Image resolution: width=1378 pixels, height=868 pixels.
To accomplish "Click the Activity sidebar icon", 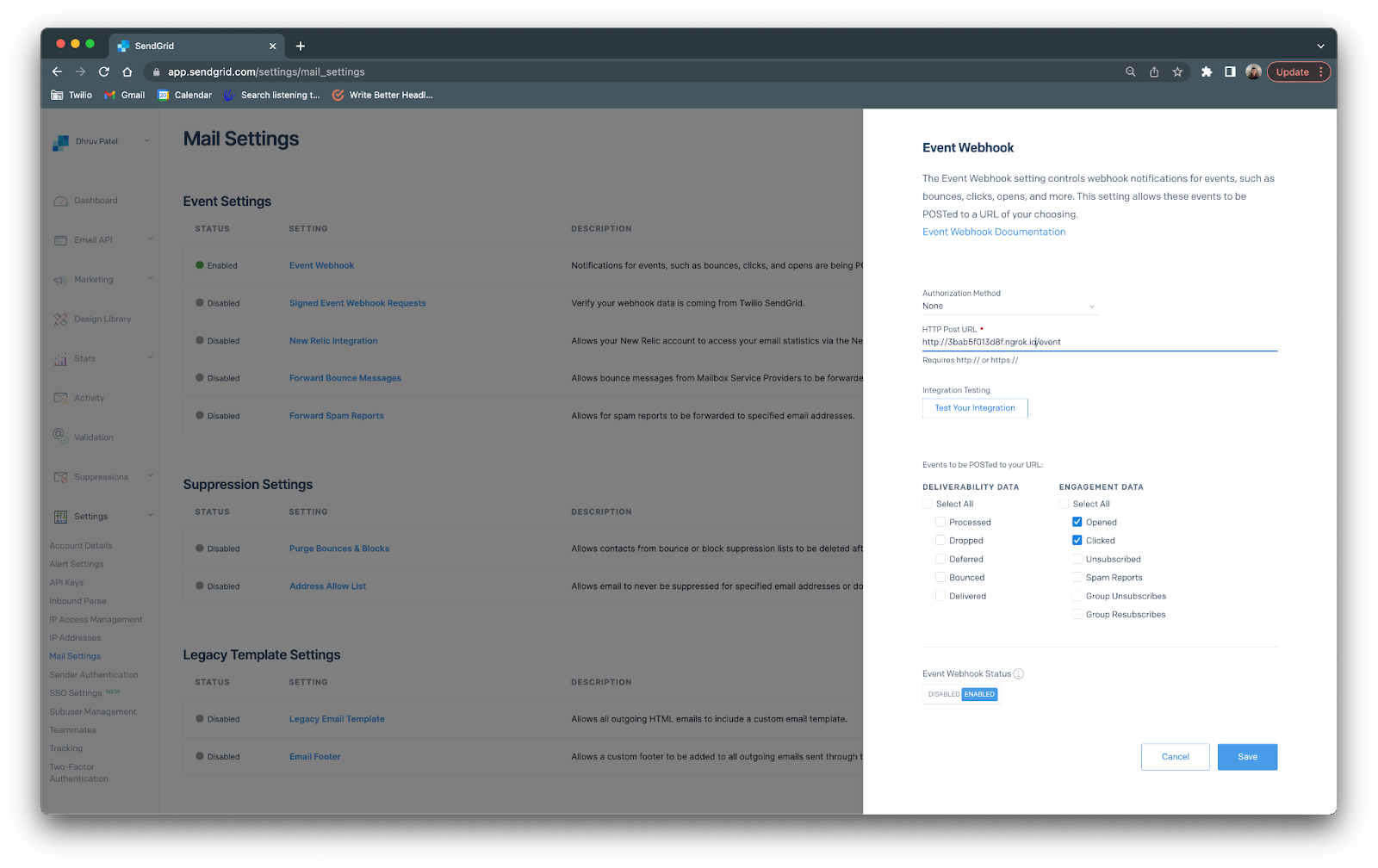I will click(60, 397).
